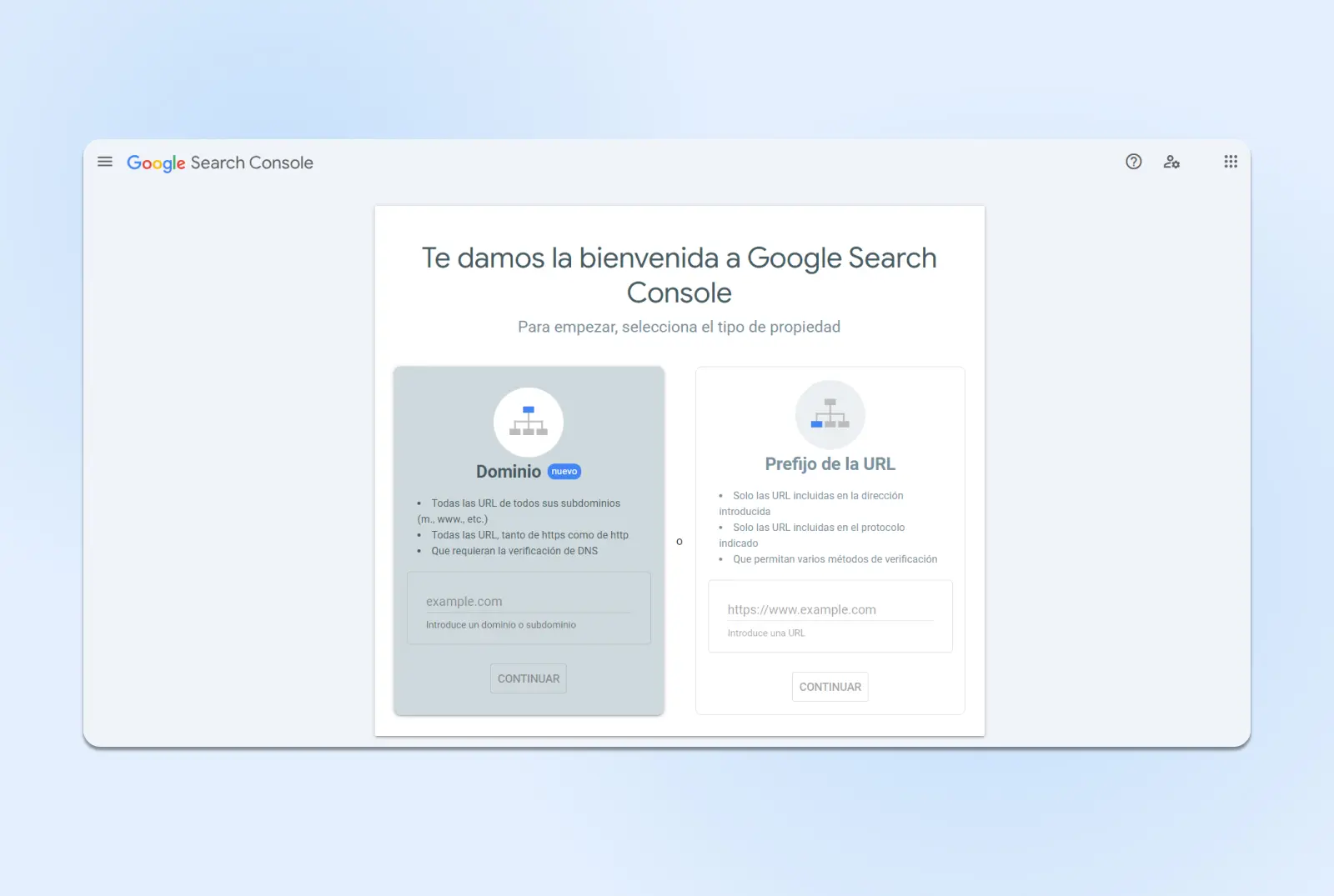Screen dimensions: 1334x896
Task: Click 'Que requieran la verificación de DNS' bullet
Action: [x=514, y=551]
